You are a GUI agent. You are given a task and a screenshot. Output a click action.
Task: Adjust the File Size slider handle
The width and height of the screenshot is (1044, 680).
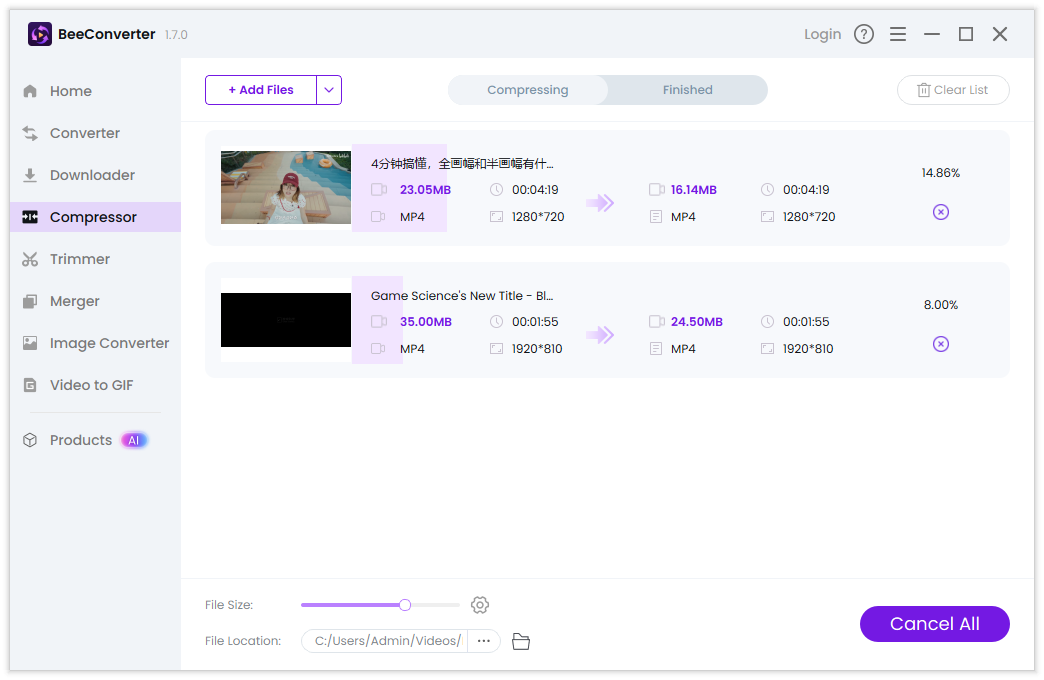[x=404, y=605]
